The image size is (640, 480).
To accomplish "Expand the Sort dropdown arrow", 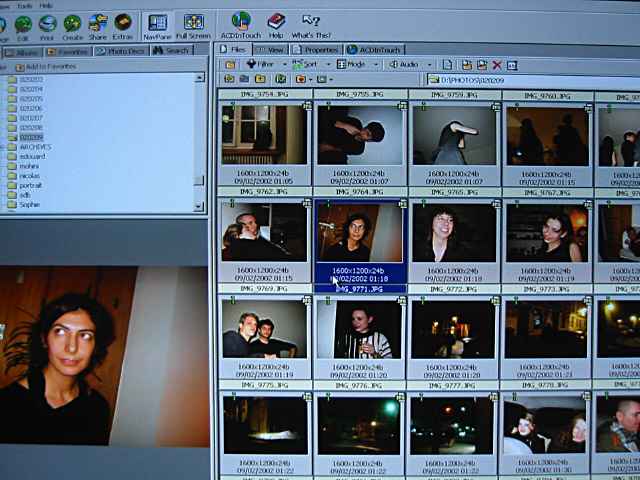I will (328, 64).
